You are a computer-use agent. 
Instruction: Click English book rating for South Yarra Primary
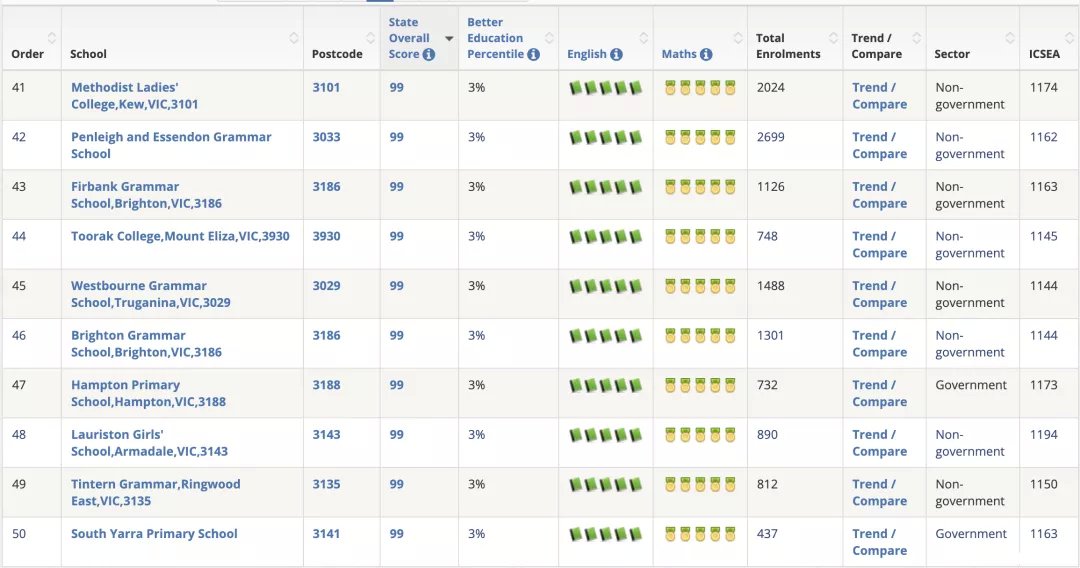point(605,534)
